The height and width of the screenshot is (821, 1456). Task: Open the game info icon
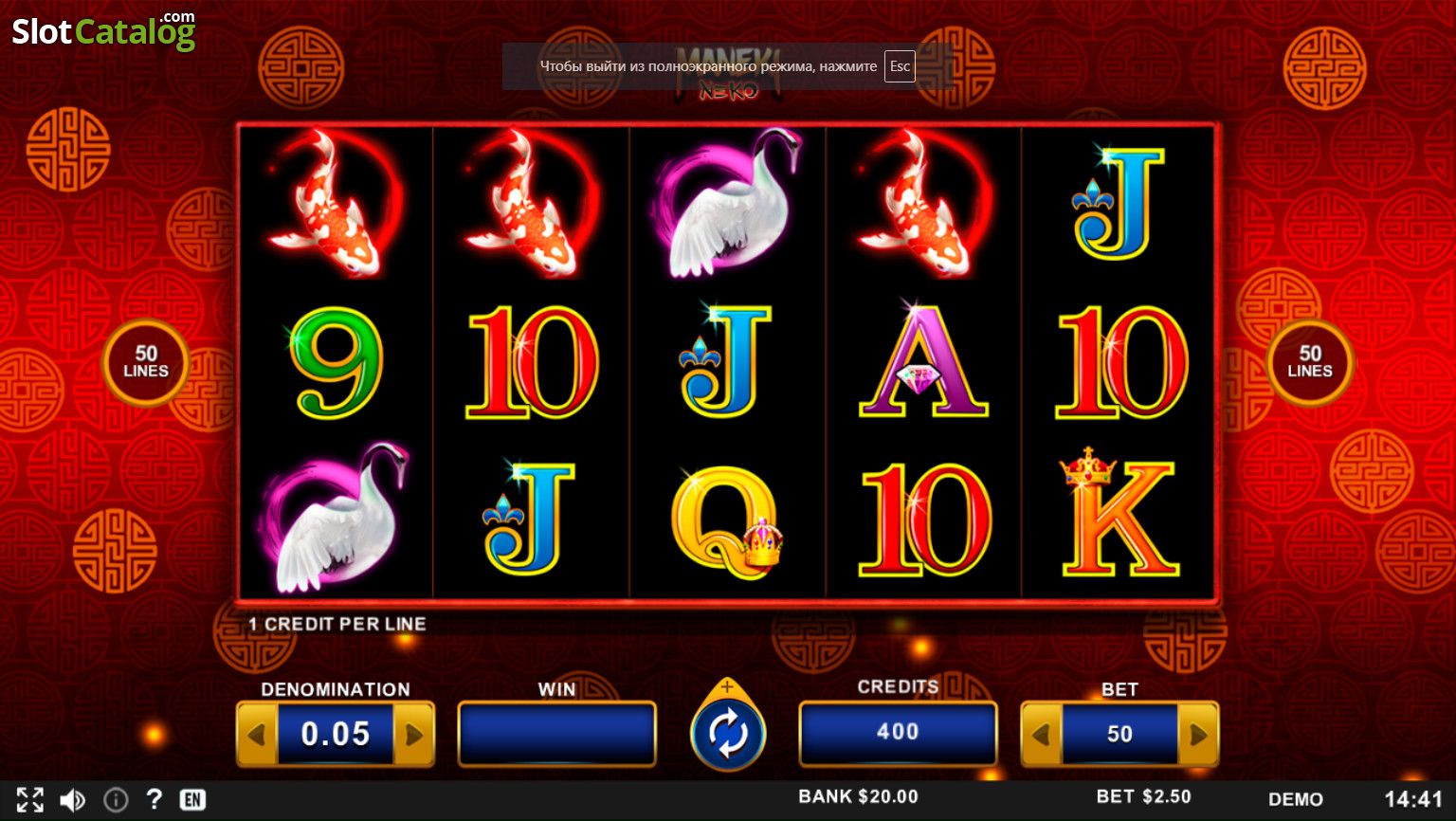coord(116,800)
